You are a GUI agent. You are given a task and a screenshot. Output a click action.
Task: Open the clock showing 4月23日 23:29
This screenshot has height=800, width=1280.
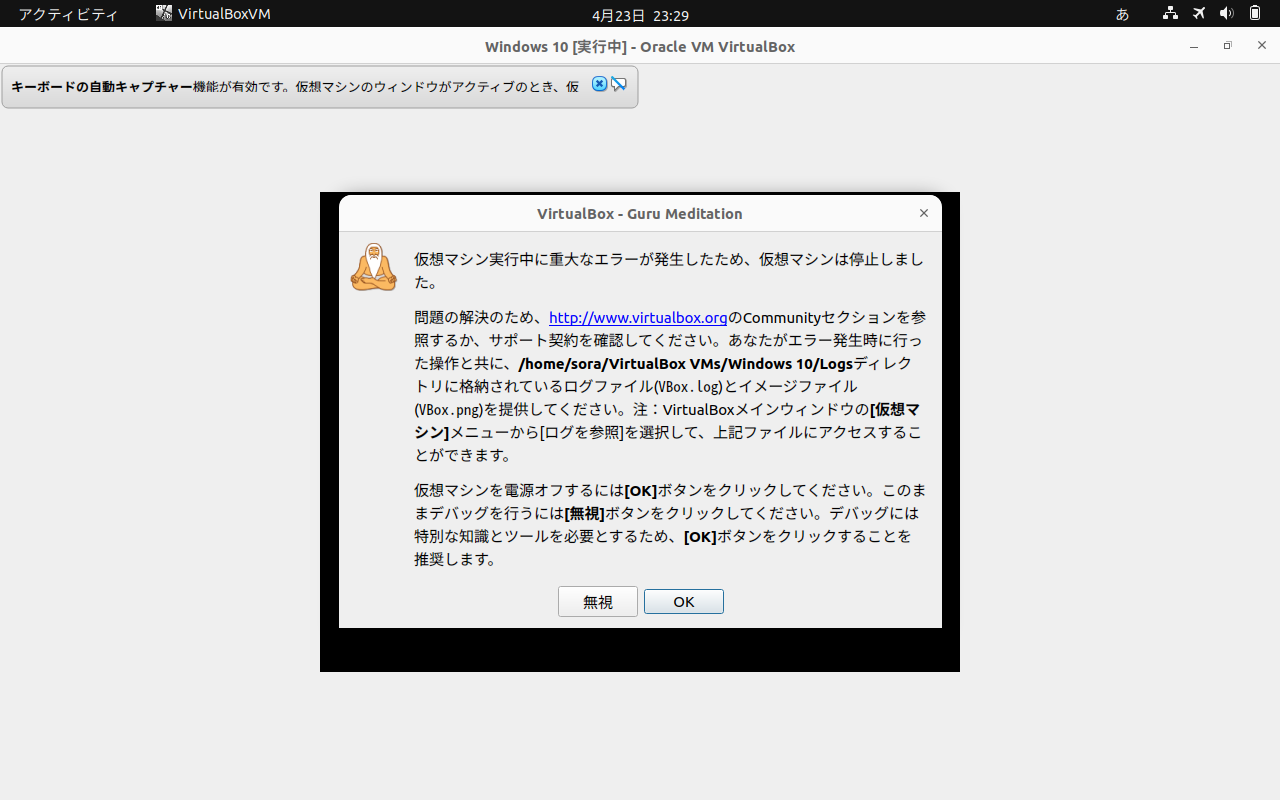(x=640, y=15)
